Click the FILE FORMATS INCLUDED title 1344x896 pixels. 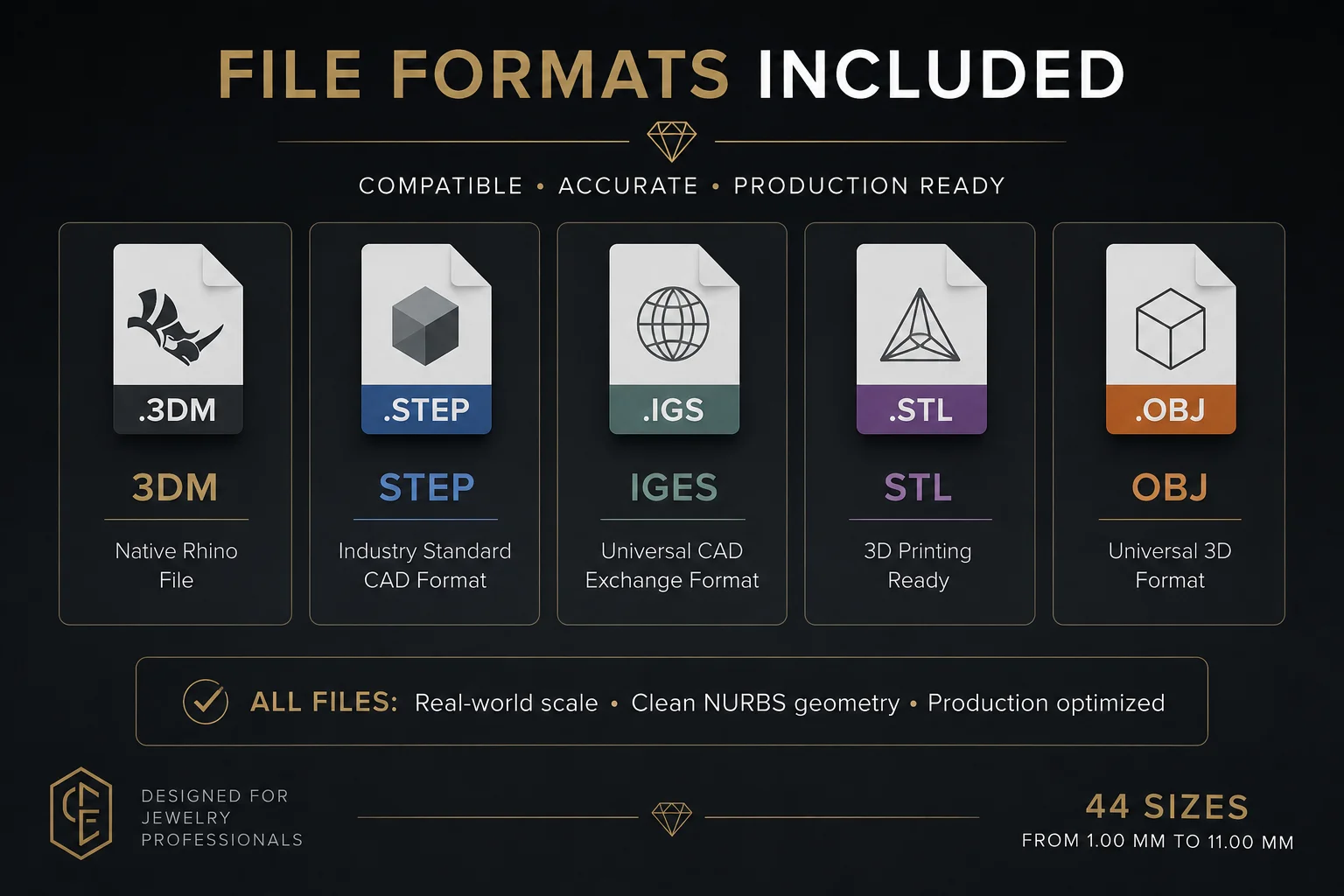(671, 74)
